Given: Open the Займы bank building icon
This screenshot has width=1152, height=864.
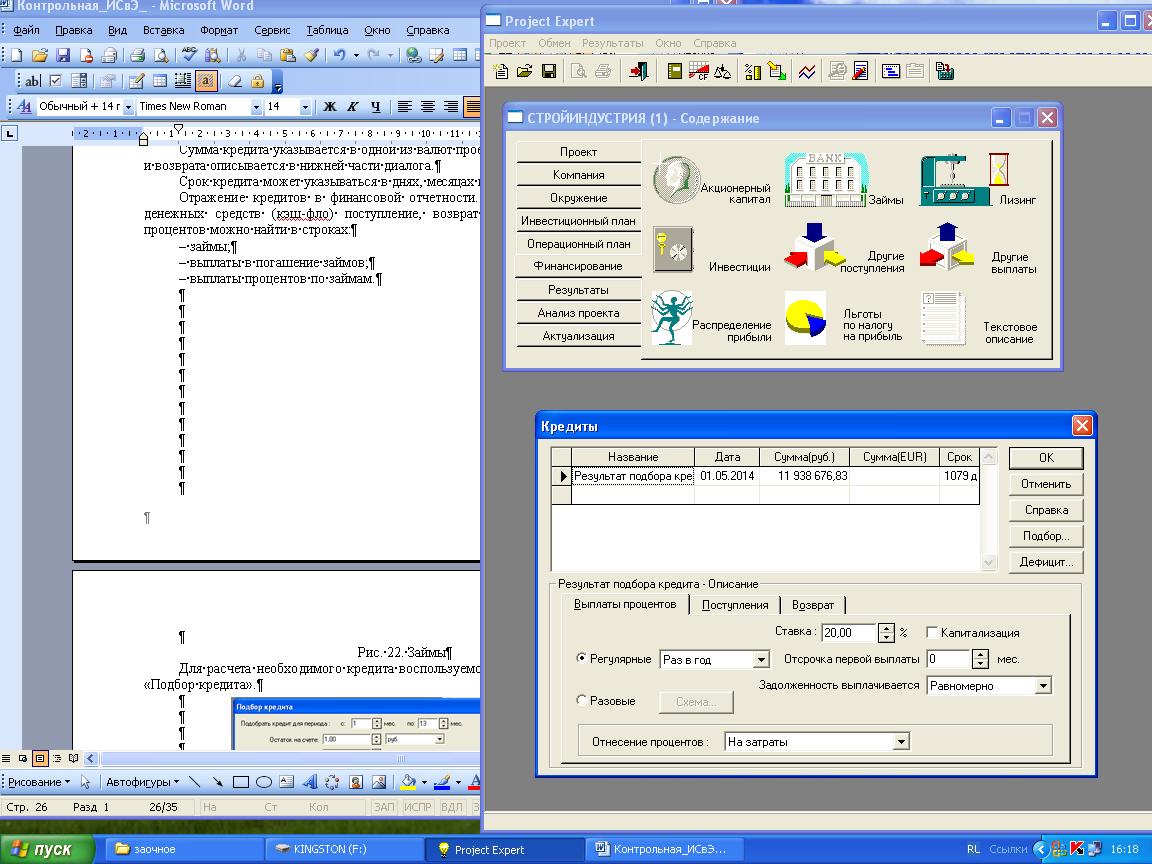Looking at the screenshot, I should click(825, 179).
